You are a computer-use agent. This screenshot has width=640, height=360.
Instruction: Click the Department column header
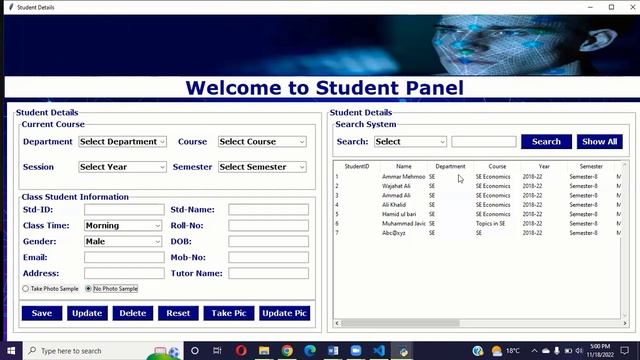450,166
